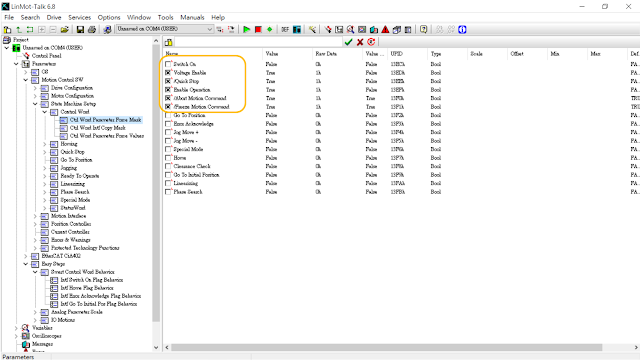Open the Tools menu
Viewport: 640px width, 360px height.
pos(165,18)
